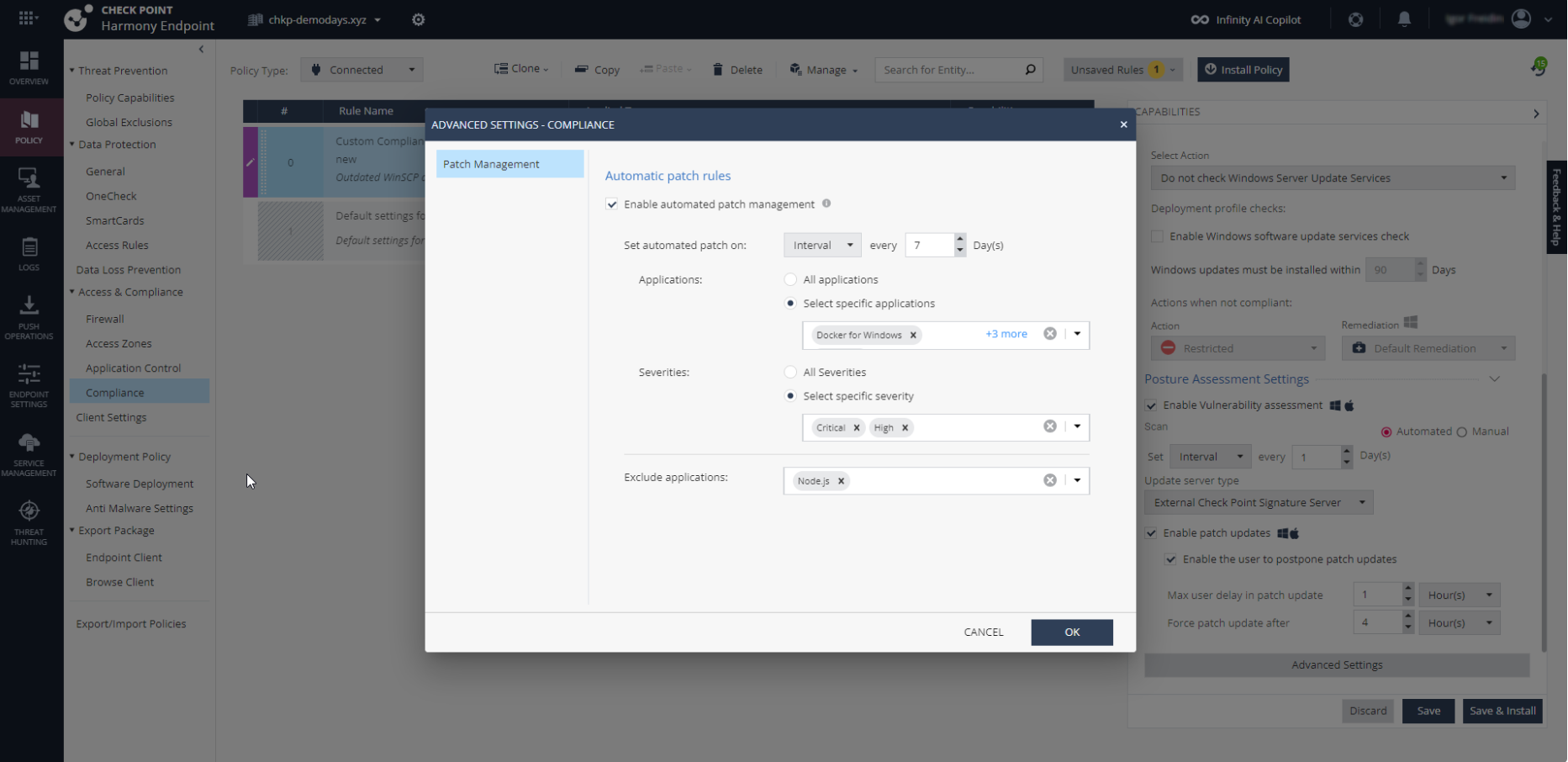1568x762 pixels.
Task: Select All Severities radio button
Action: click(x=790, y=372)
